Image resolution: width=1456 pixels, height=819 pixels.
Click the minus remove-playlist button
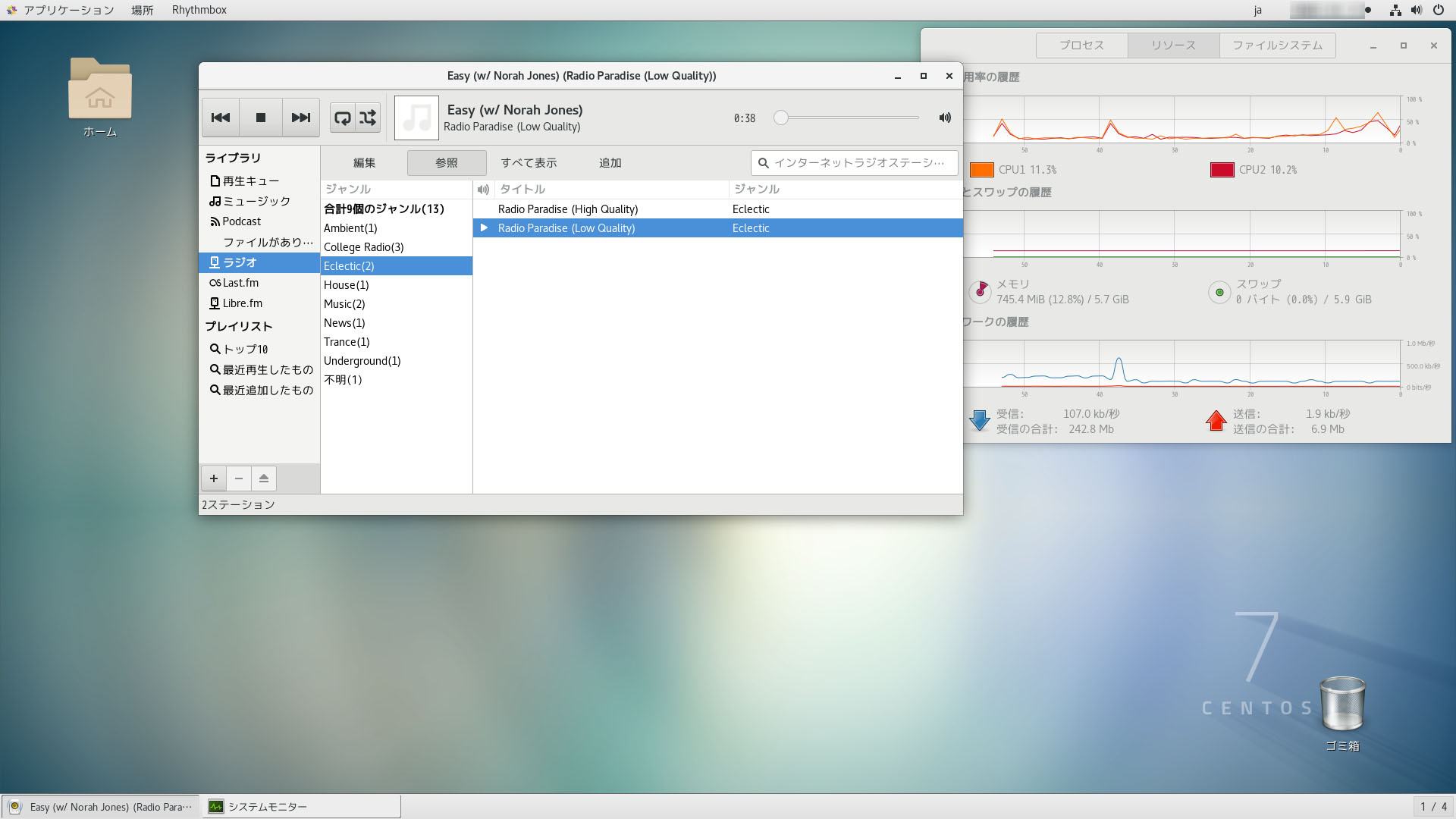click(x=239, y=479)
